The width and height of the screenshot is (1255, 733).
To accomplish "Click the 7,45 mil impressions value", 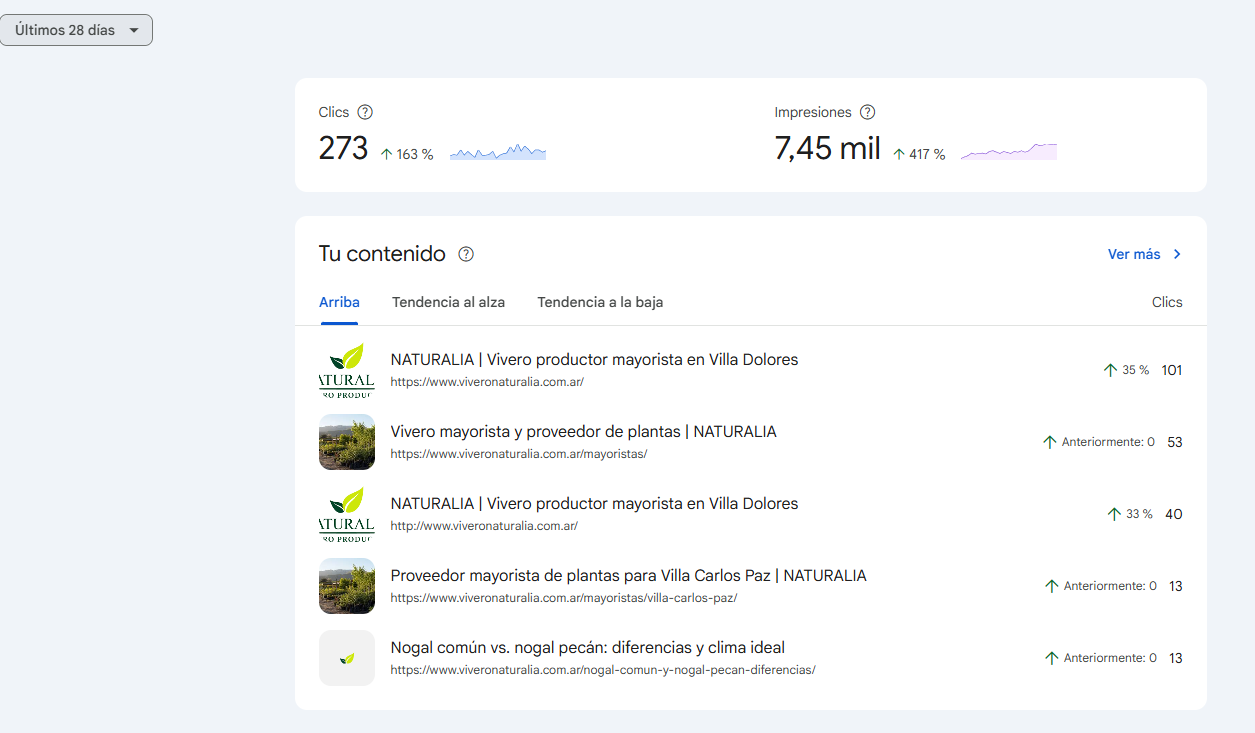I will coord(827,149).
